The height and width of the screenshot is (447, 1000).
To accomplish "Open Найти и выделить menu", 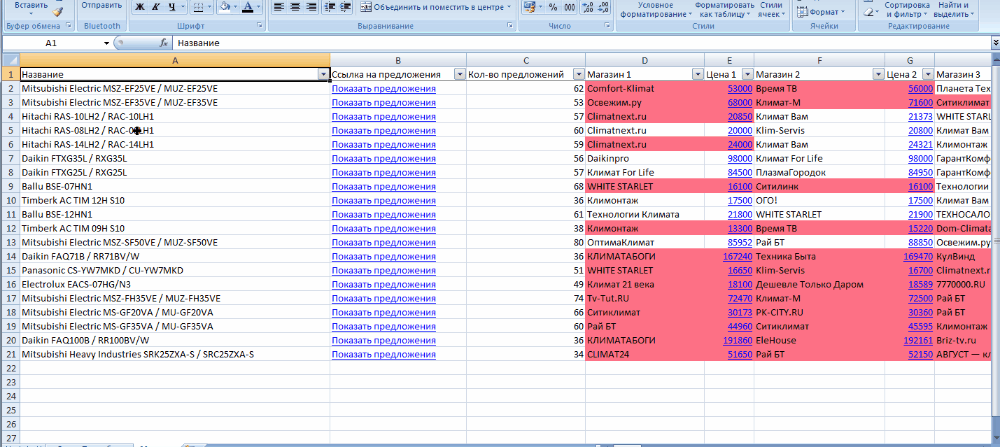I will coord(953,9).
